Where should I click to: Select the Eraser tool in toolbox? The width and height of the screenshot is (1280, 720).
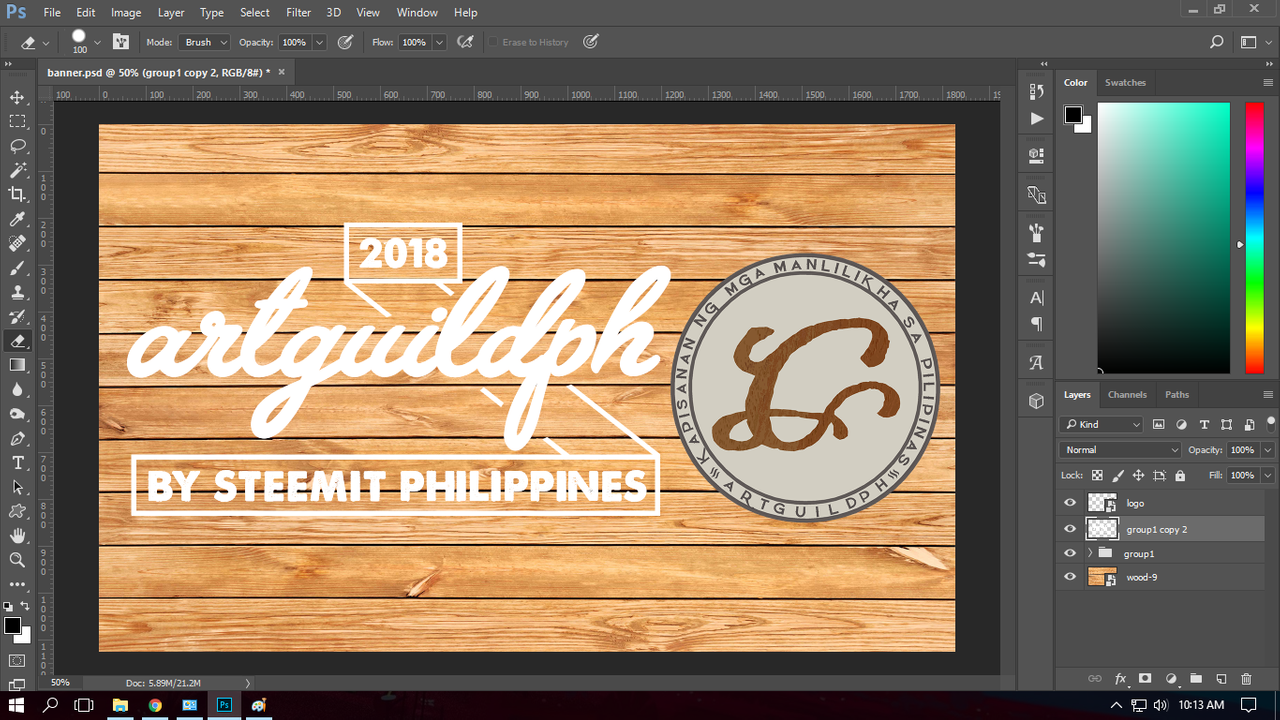(x=17, y=341)
